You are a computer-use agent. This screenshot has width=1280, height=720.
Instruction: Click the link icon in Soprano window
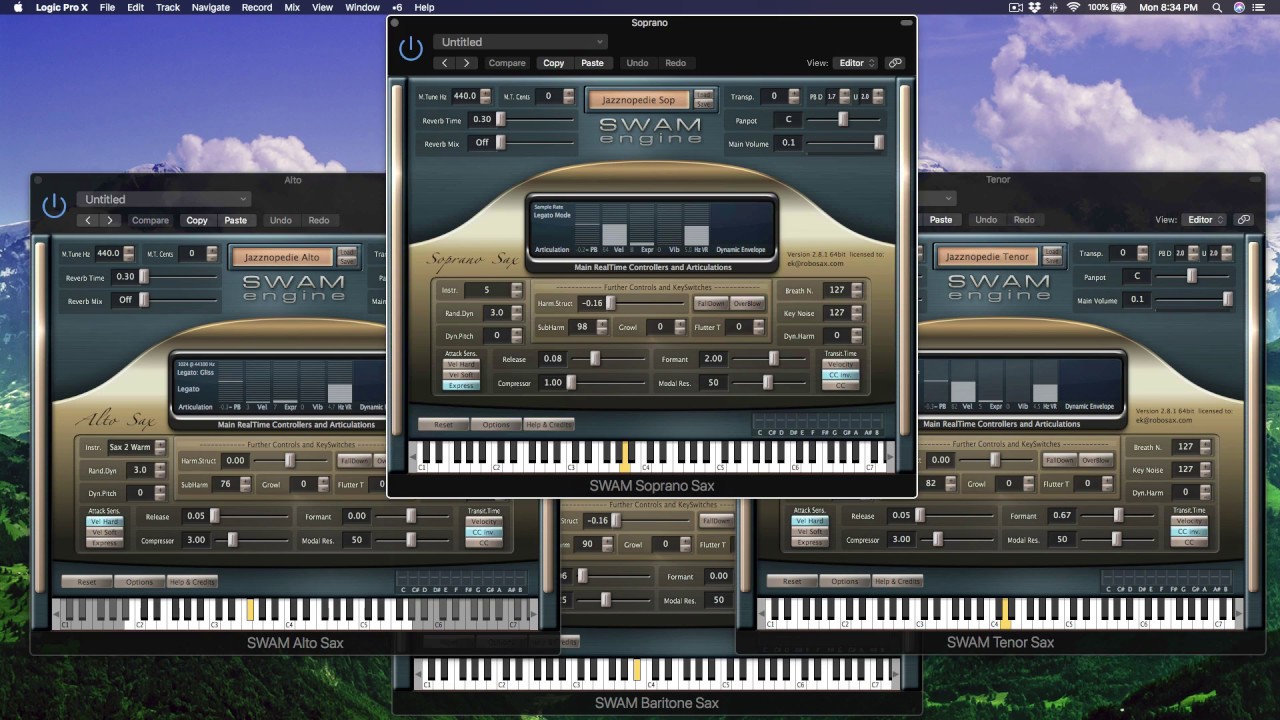(895, 63)
